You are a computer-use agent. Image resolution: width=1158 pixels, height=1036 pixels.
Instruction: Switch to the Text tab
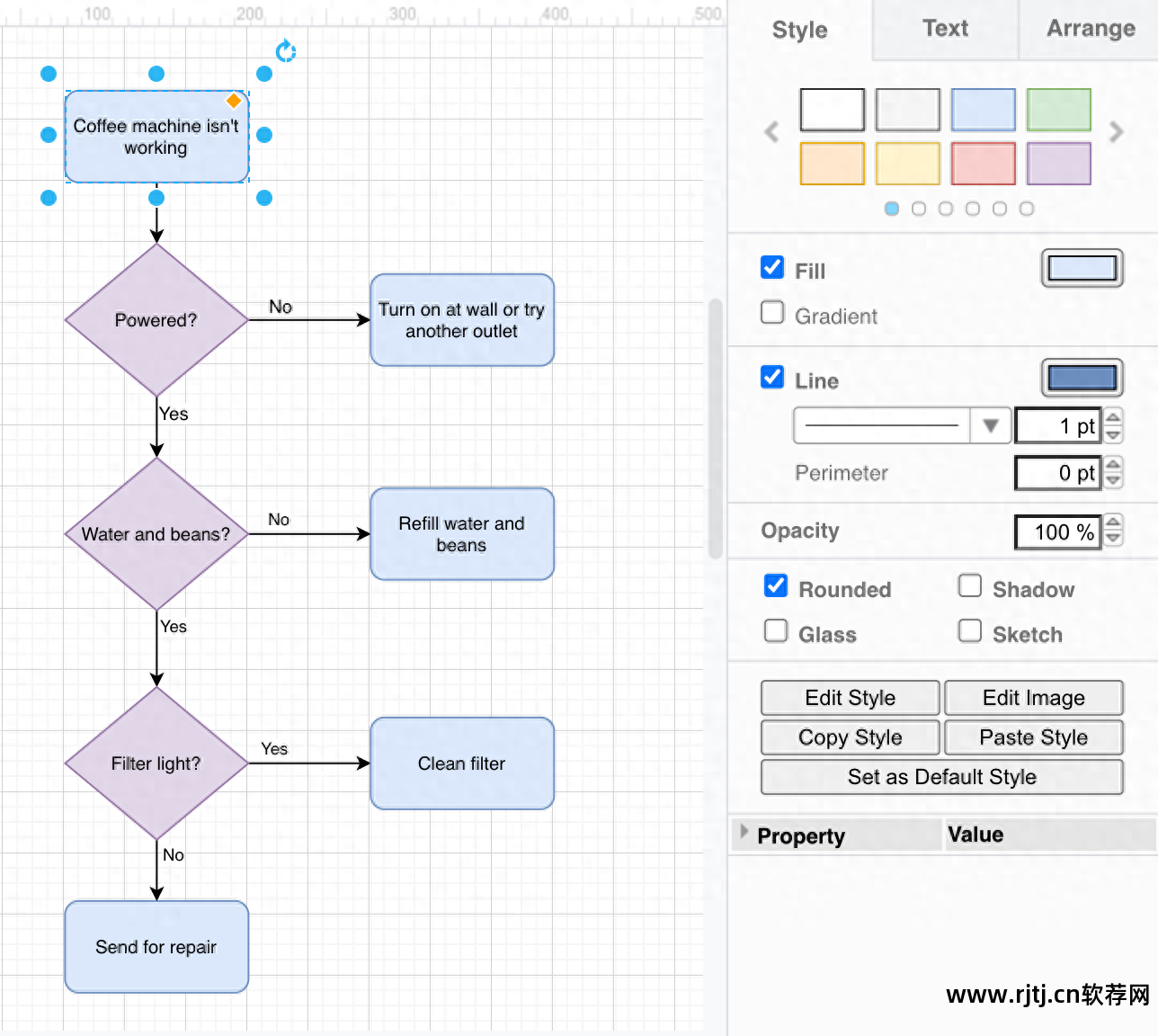point(945,29)
